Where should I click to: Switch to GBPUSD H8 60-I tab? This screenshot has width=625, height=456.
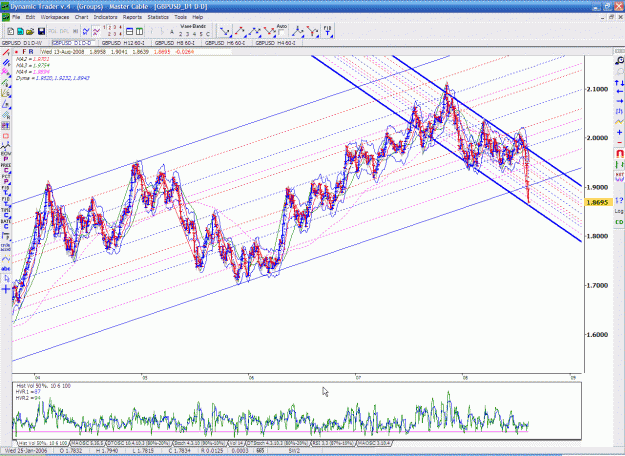[175, 43]
